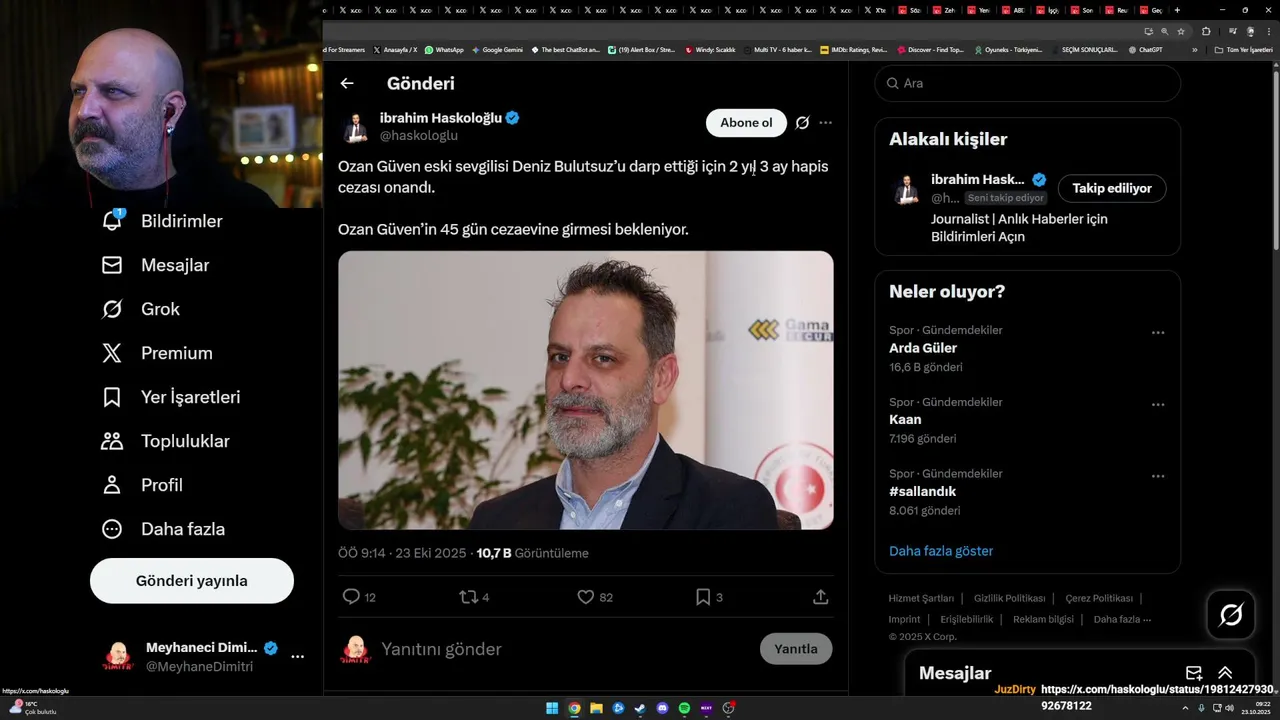Screen dimensions: 1280x720
Task: Expand the Mesajlar drawer with the double chevron
Action: 1225,673
